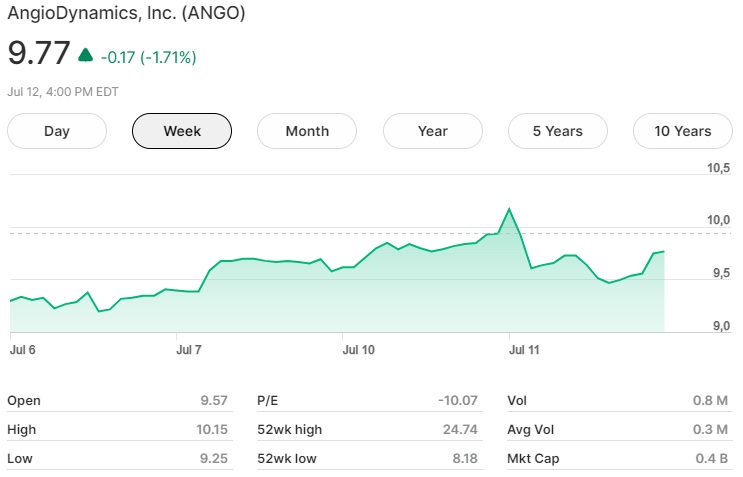Click the P/E value -10.07
This screenshot has width=743, height=477.
pyautogui.click(x=458, y=401)
